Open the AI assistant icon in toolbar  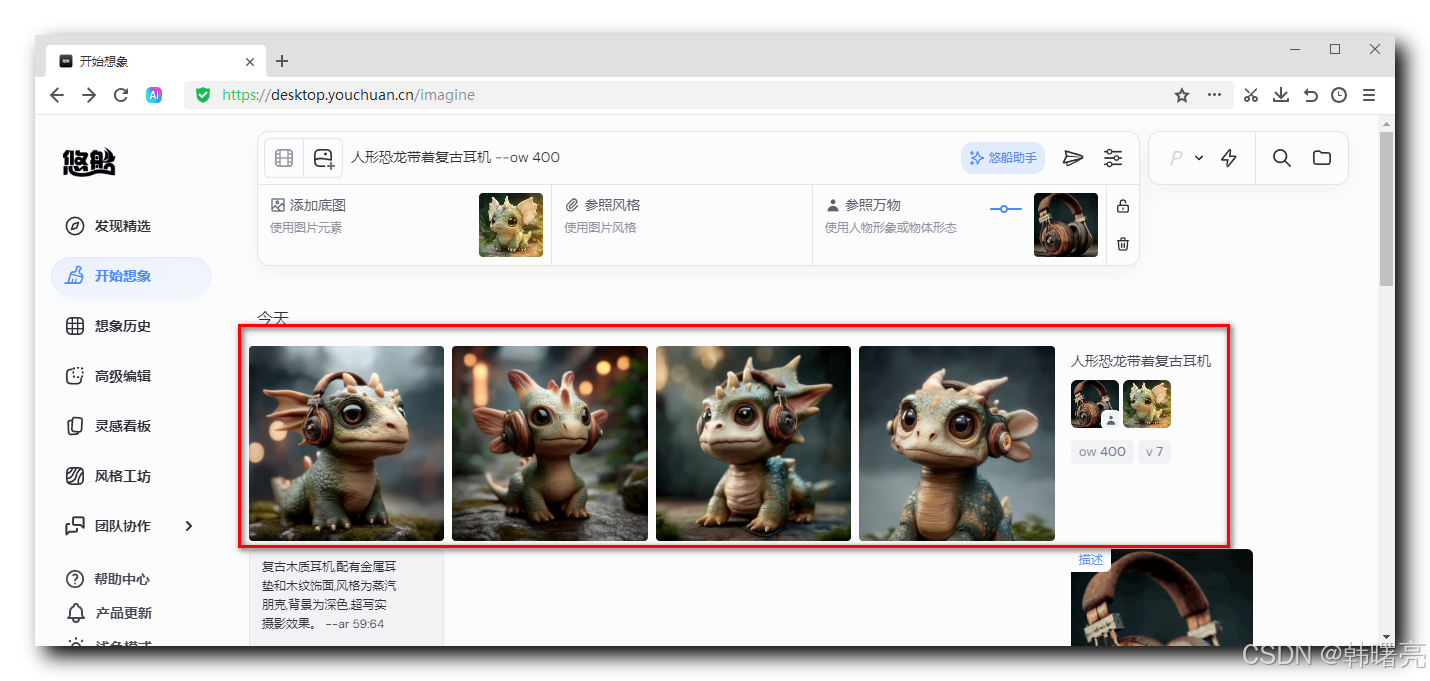tap(154, 95)
